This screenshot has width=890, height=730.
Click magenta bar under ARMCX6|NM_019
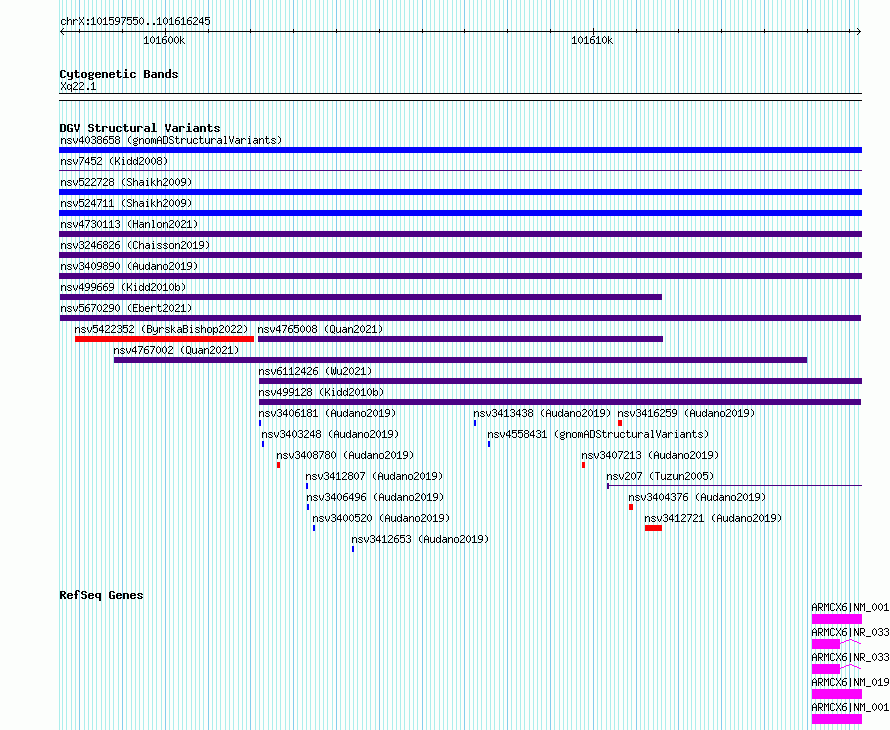[837, 694]
